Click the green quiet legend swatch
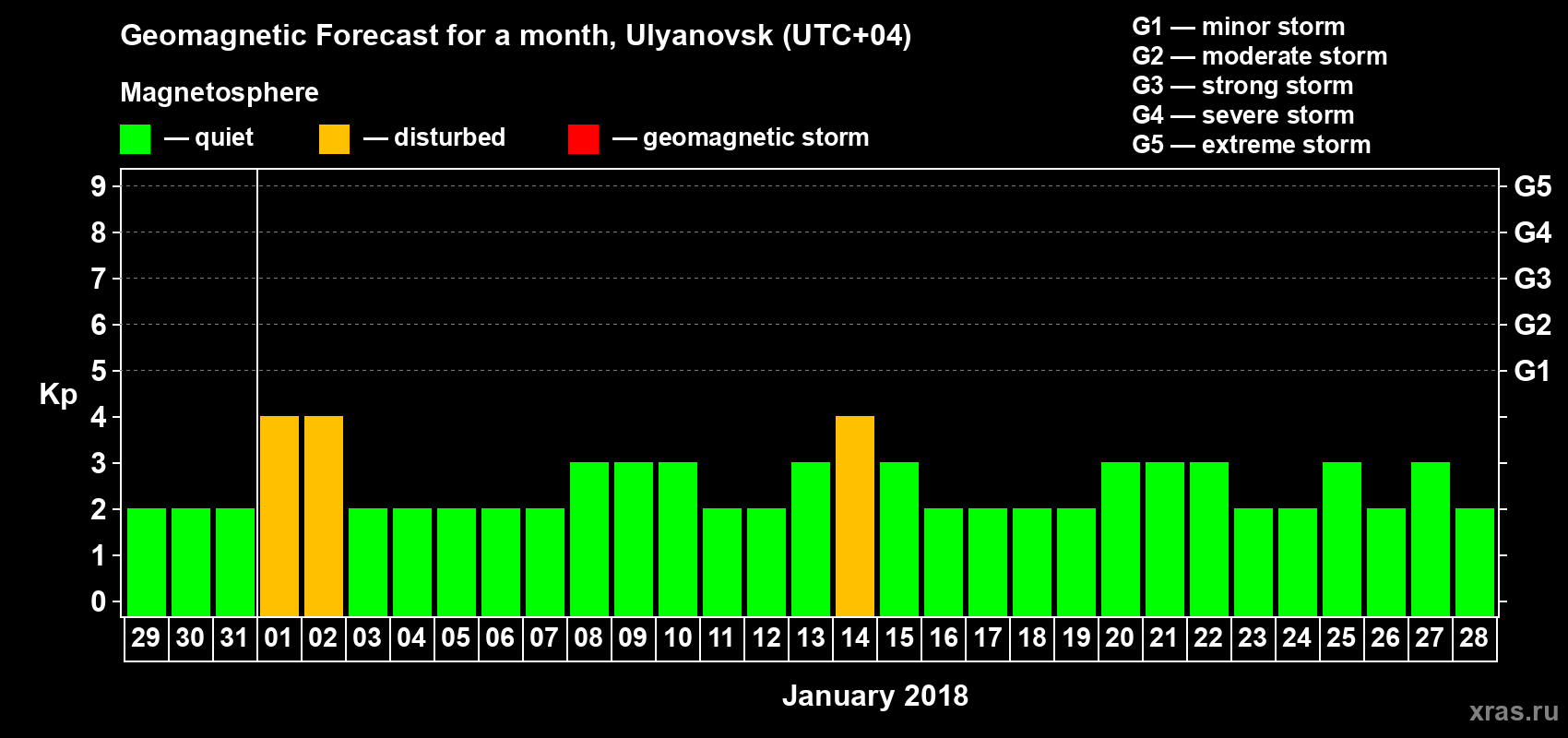This screenshot has height=738, width=1568. click(136, 139)
